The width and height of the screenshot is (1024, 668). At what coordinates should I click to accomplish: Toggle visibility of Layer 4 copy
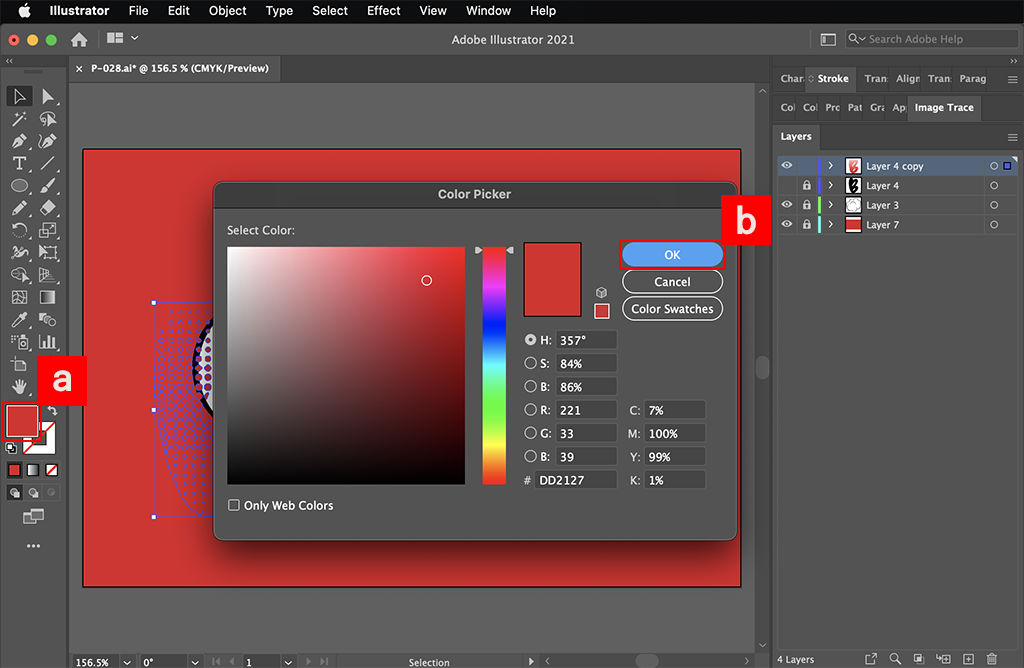(787, 166)
